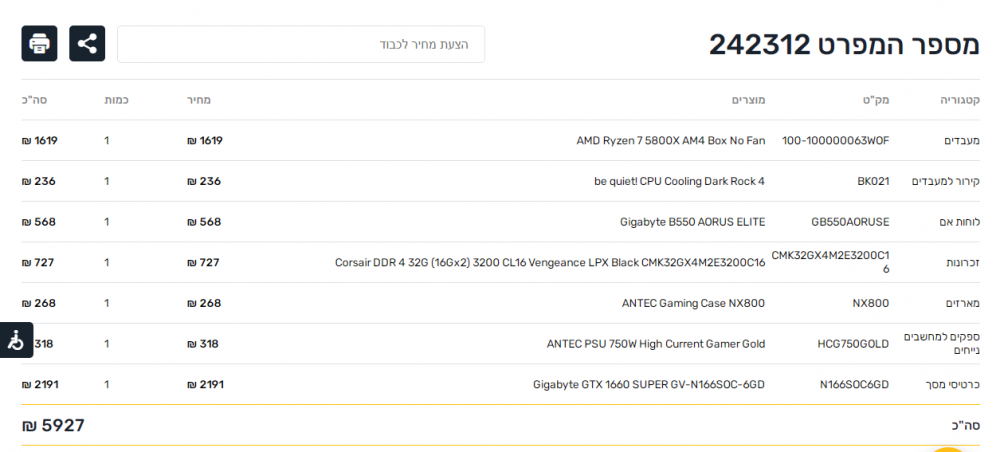Click the wrapped SKU 'CMK32GX4M2E3200C16'
This screenshot has height=452, width=1000.
click(830, 262)
